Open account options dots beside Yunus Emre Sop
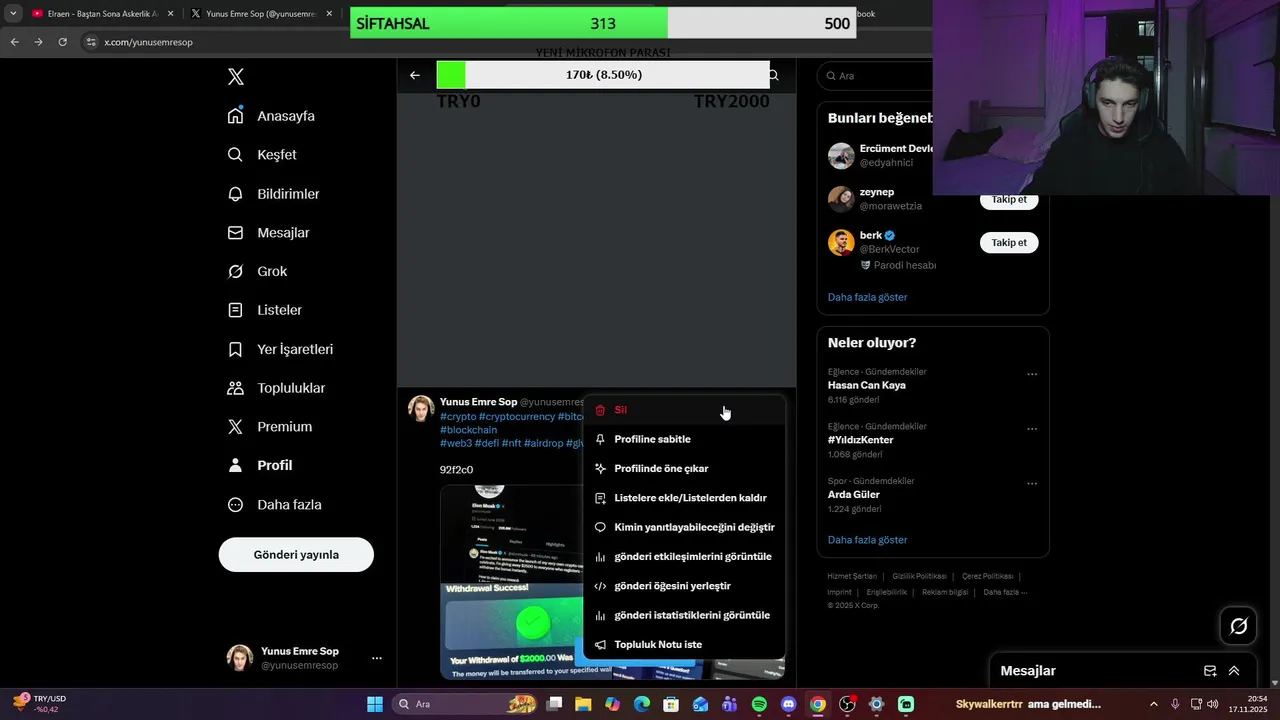This screenshot has width=1280, height=720. tap(377, 658)
